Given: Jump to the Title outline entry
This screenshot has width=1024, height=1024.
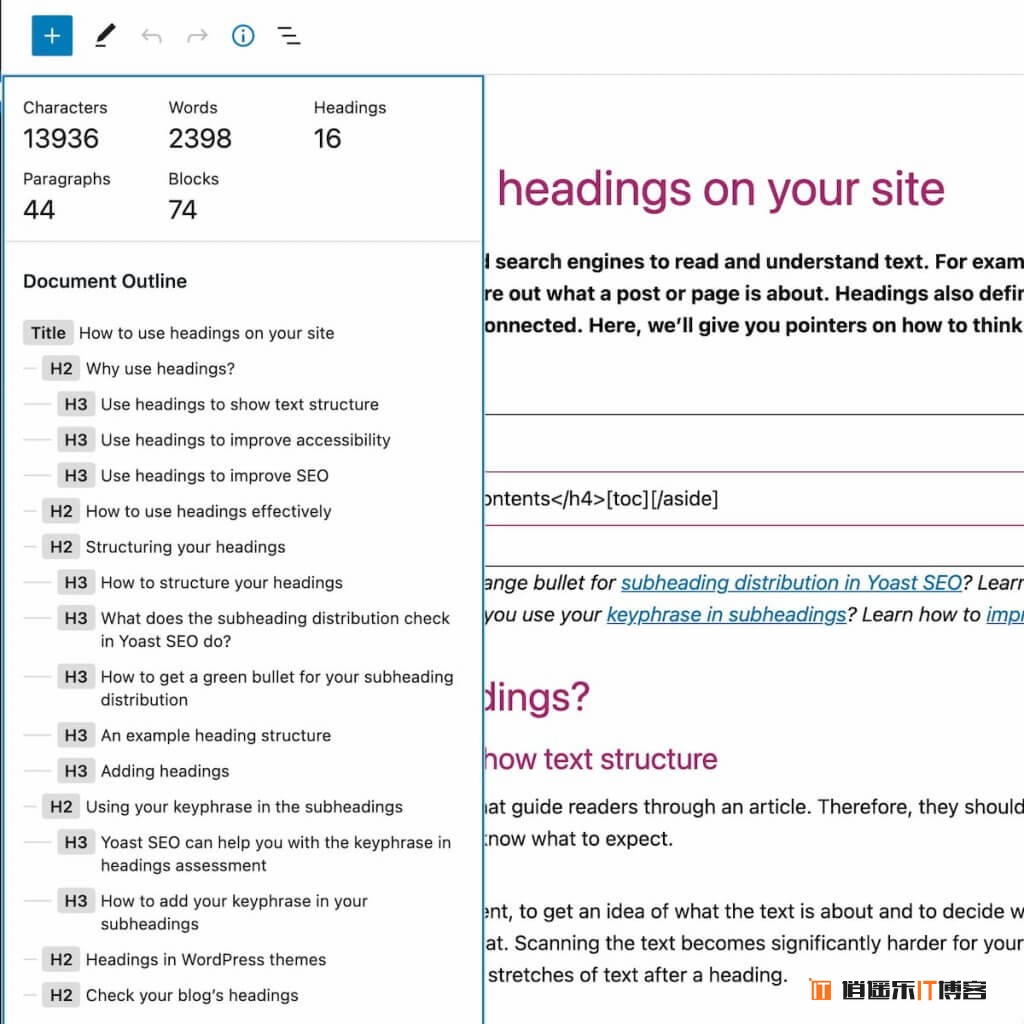Looking at the screenshot, I should tap(178, 333).
